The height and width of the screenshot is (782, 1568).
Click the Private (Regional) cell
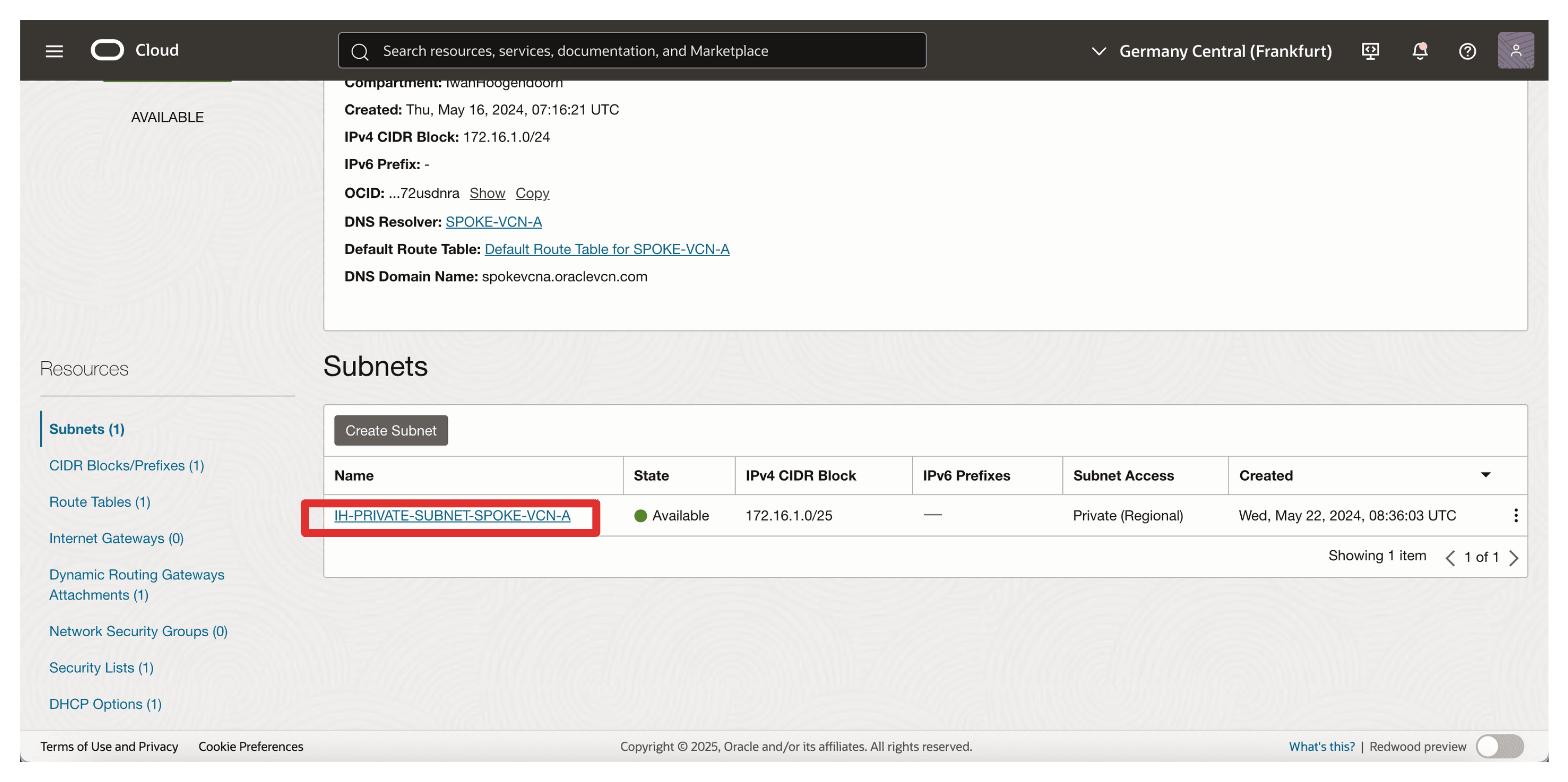pyautogui.click(x=1128, y=516)
